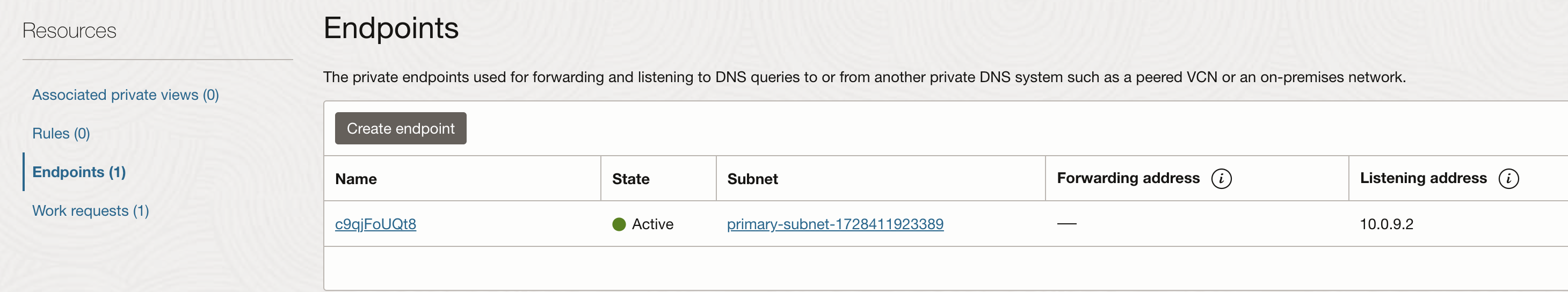Click the green Active status indicator
Image resolution: width=1568 pixels, height=292 pixels.
point(619,224)
